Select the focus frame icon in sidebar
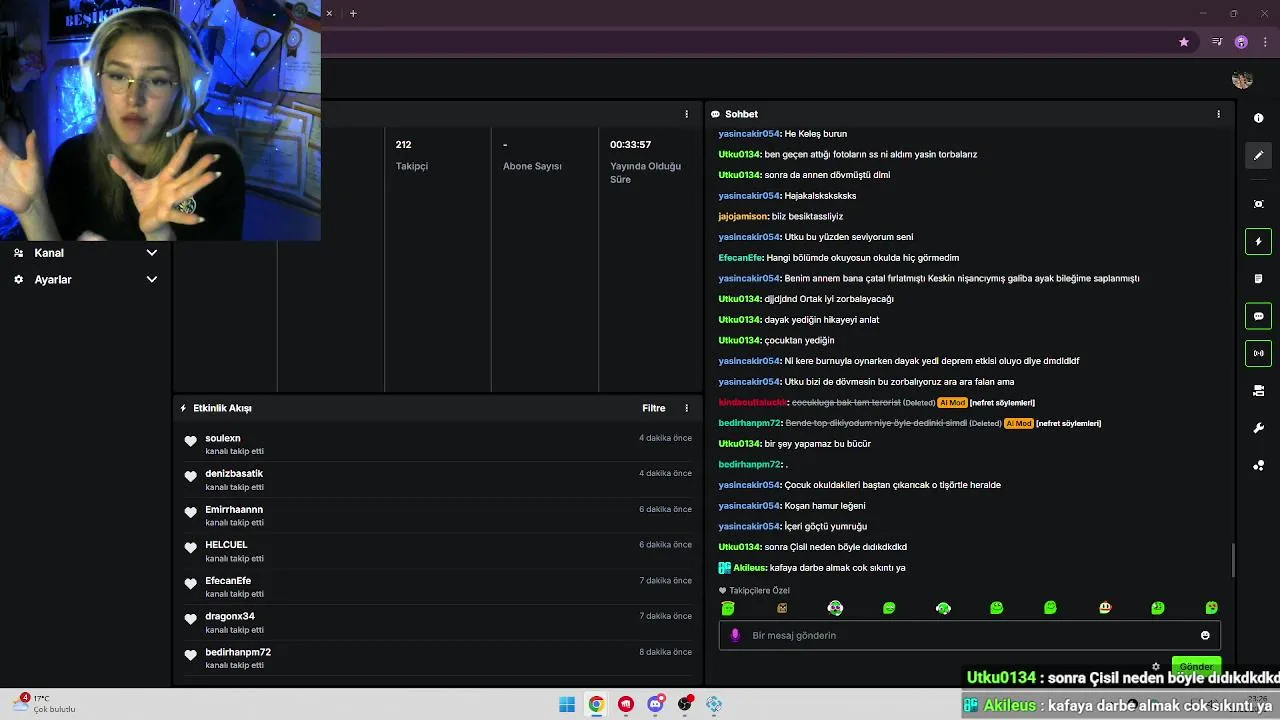This screenshot has width=1280, height=720. [x=1258, y=204]
